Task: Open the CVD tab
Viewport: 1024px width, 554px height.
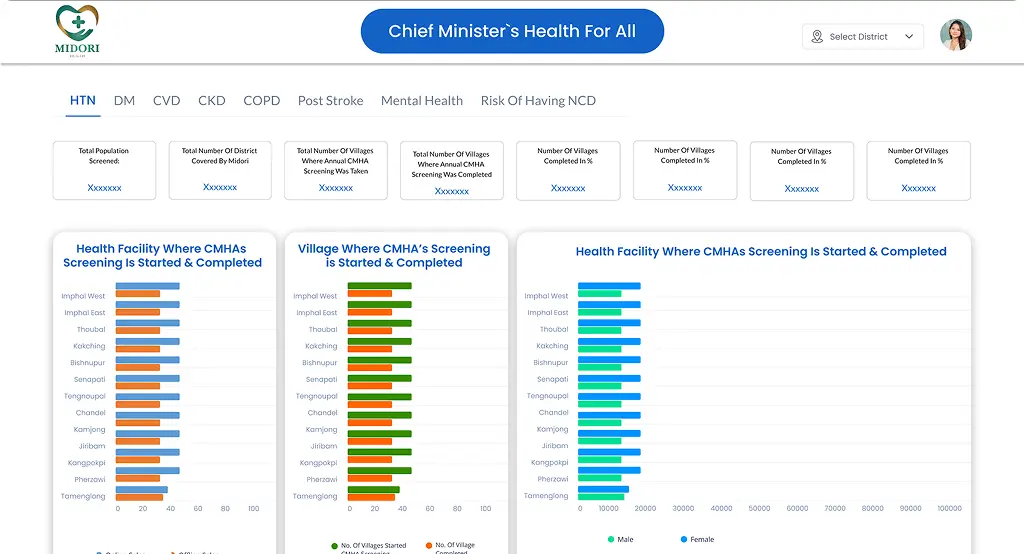Action: 166,101
